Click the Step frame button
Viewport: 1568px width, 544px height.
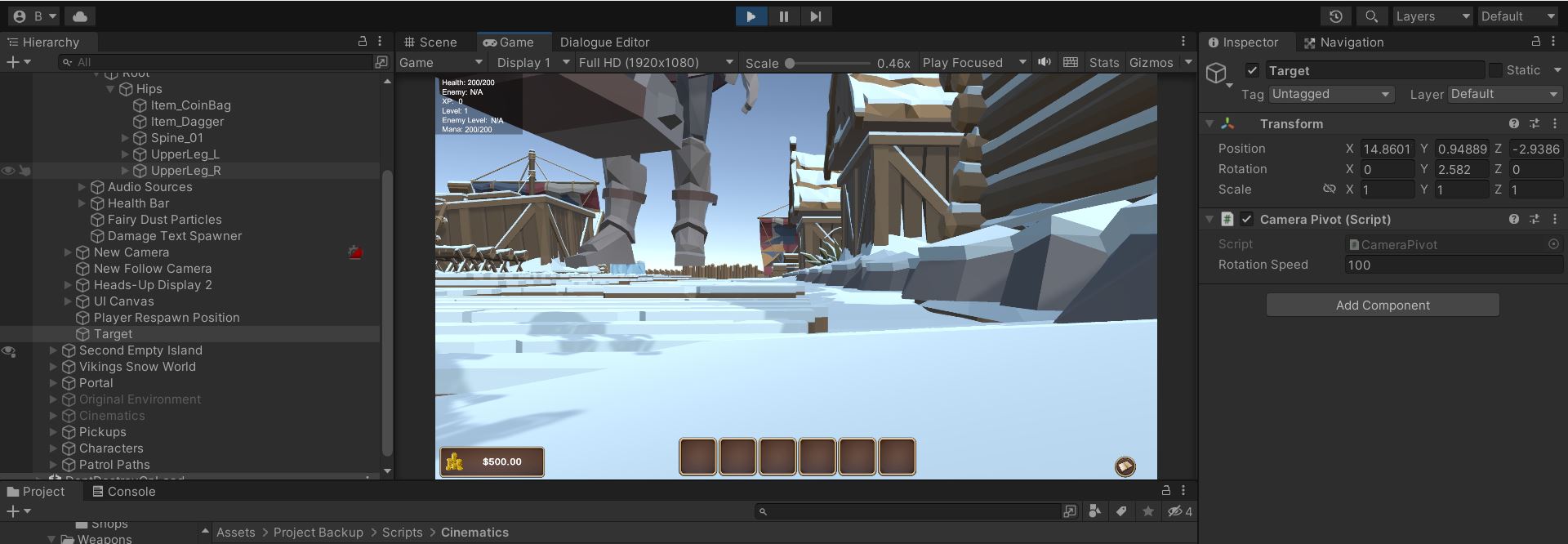pos(815,16)
